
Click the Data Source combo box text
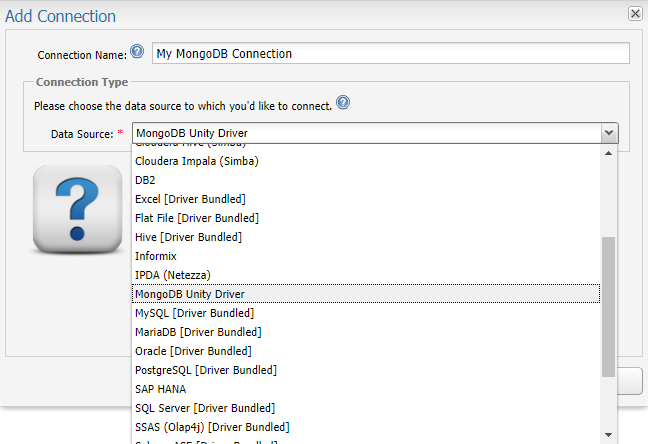366,133
